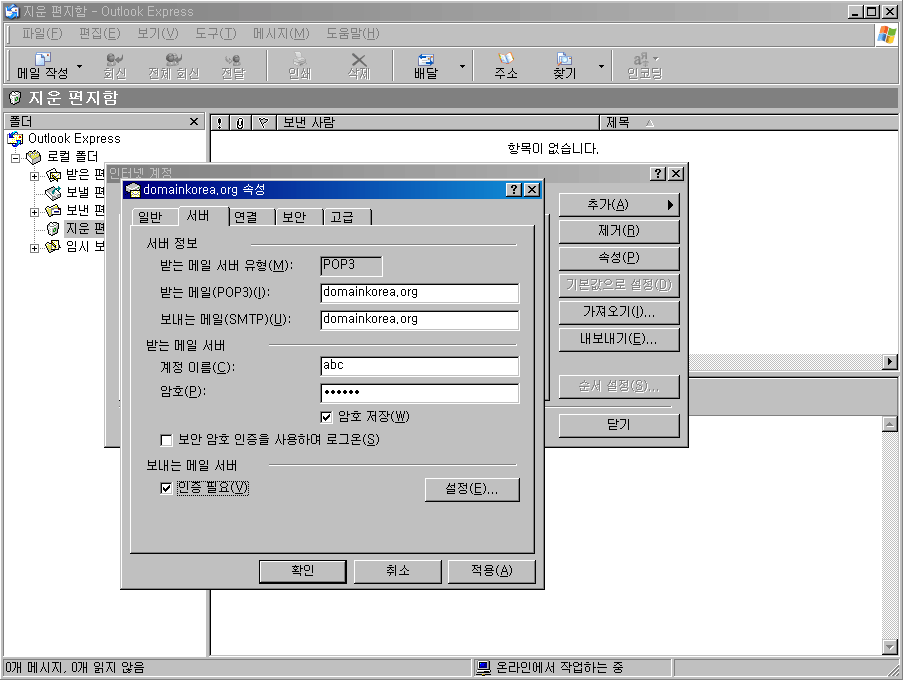Screen dimensions: 903x680
Task: Click the 내보내기(E)... button
Action: coord(619,340)
